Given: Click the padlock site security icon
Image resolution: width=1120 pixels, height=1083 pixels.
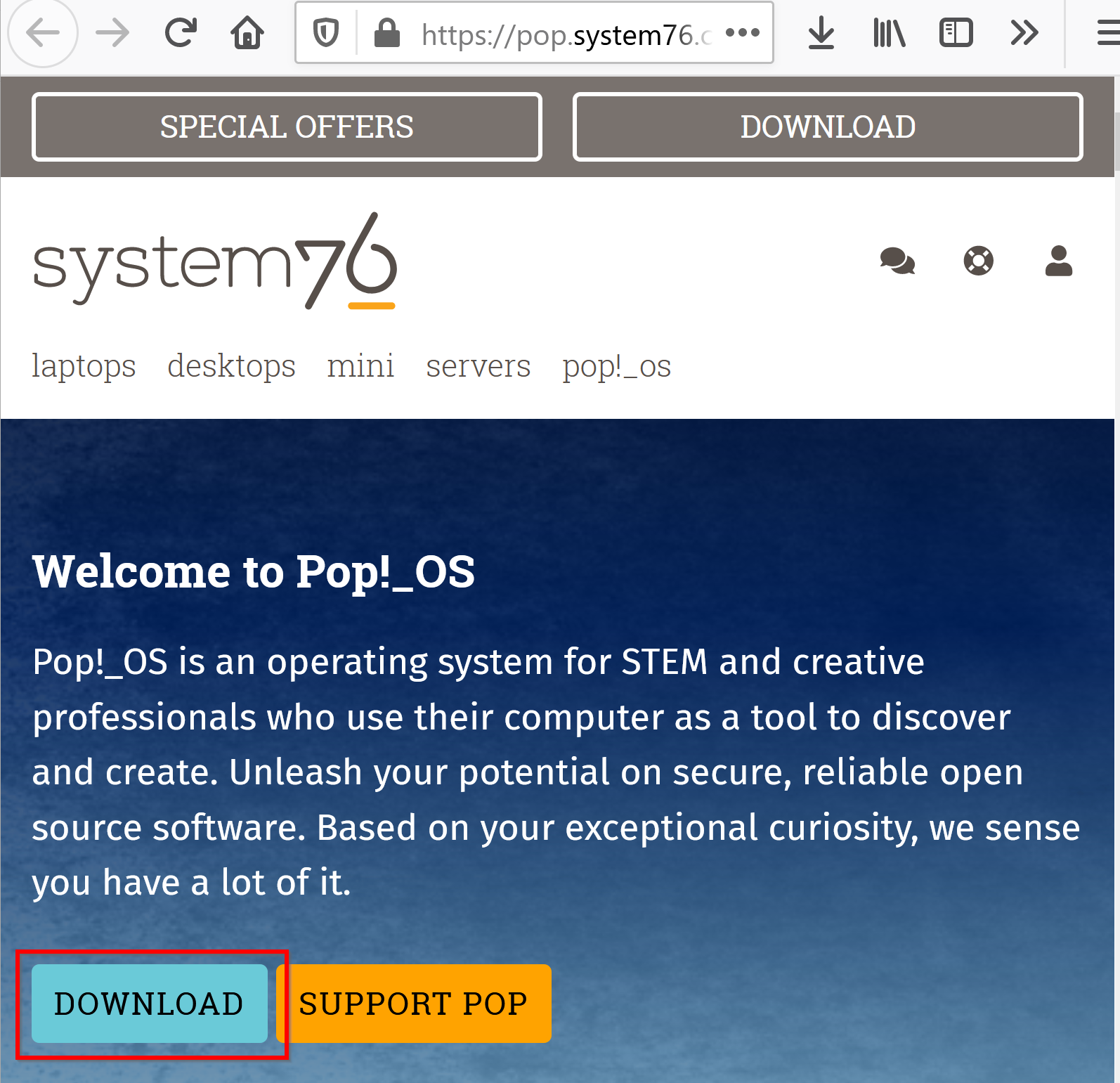Looking at the screenshot, I should pyautogui.click(x=386, y=33).
